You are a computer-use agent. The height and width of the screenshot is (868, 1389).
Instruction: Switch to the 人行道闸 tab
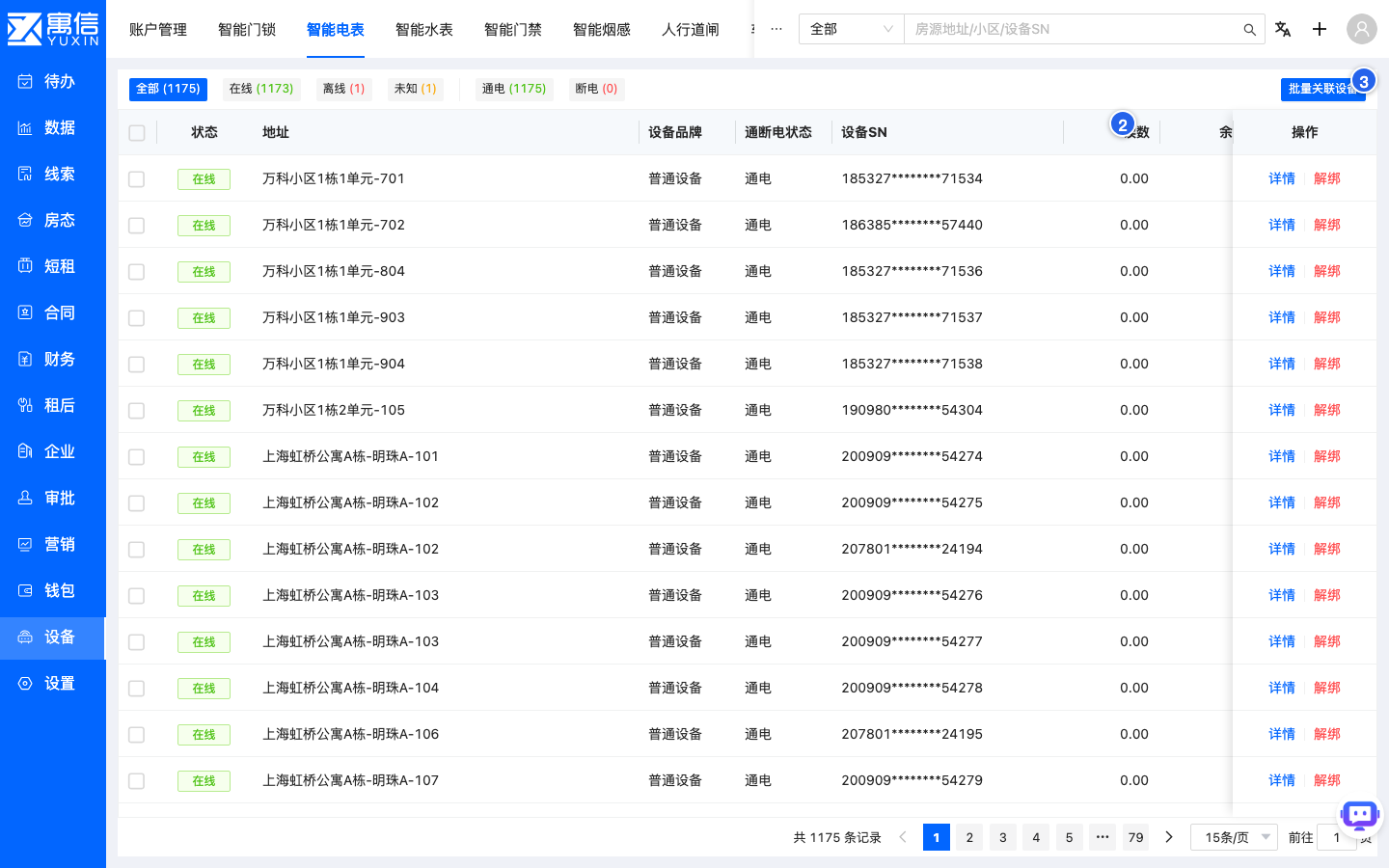coord(691,30)
